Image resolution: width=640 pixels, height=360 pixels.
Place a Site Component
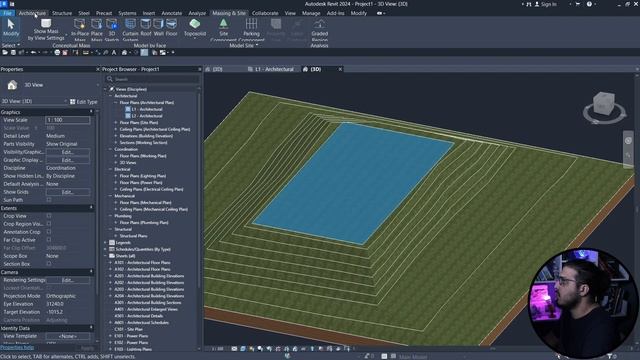tap(224, 29)
